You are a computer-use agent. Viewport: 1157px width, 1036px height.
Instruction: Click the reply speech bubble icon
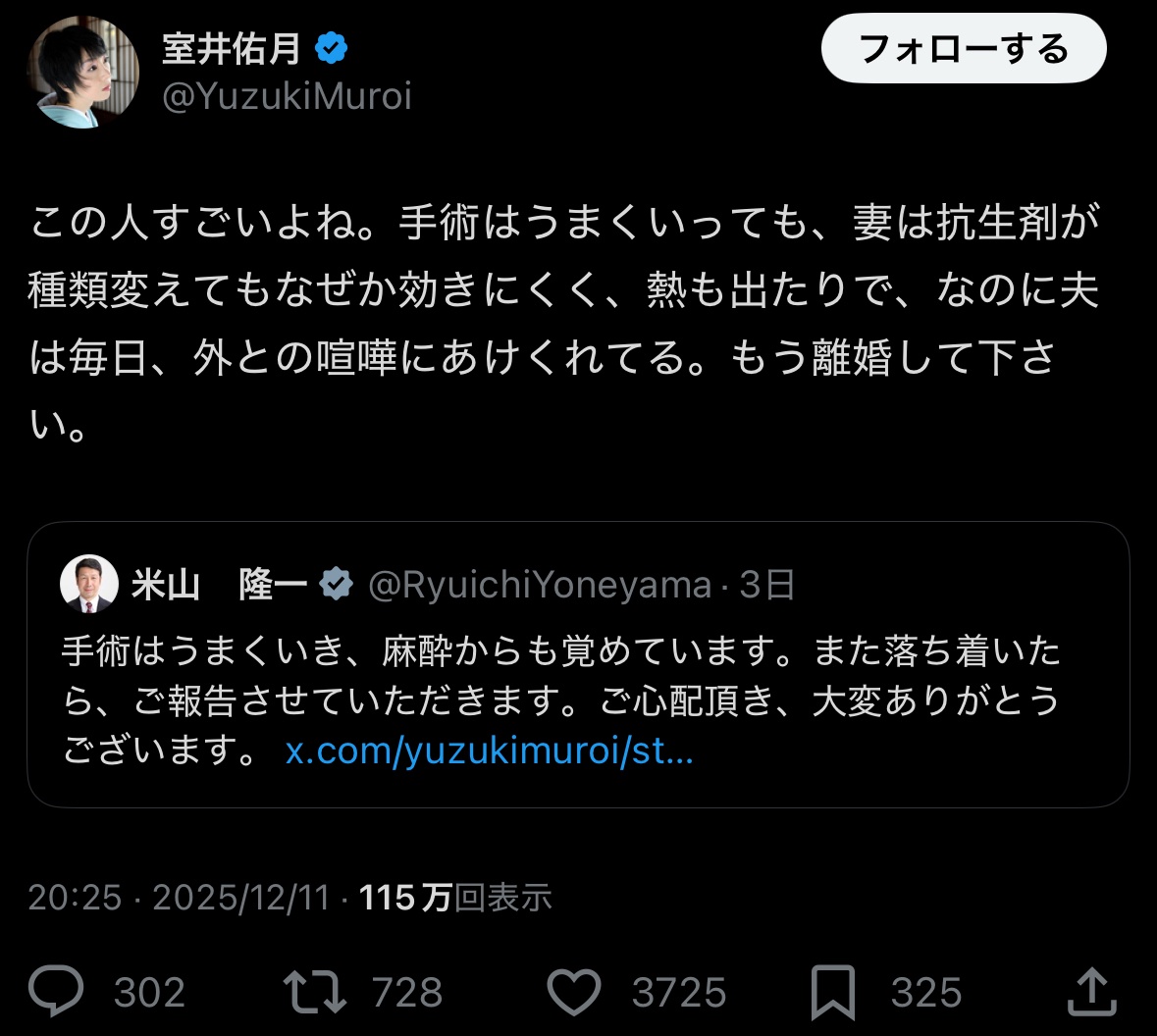pos(56,992)
